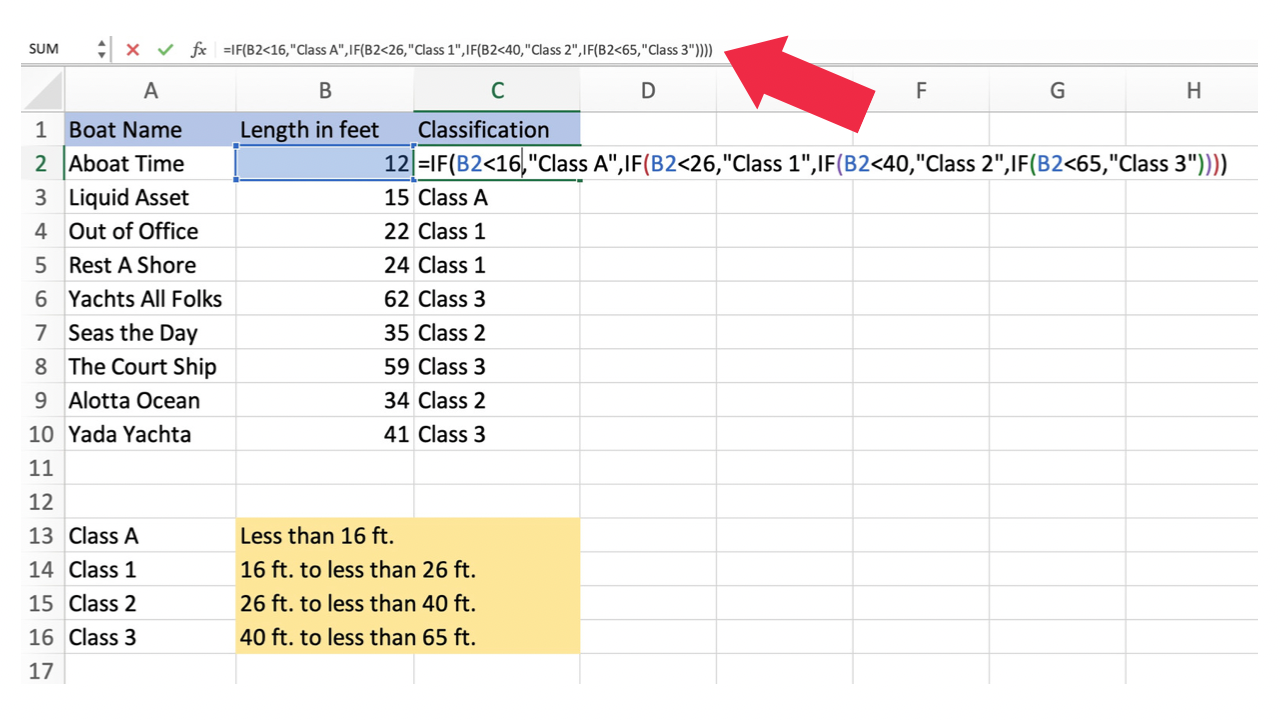Select cell C10 showing Class 3

(x=497, y=434)
